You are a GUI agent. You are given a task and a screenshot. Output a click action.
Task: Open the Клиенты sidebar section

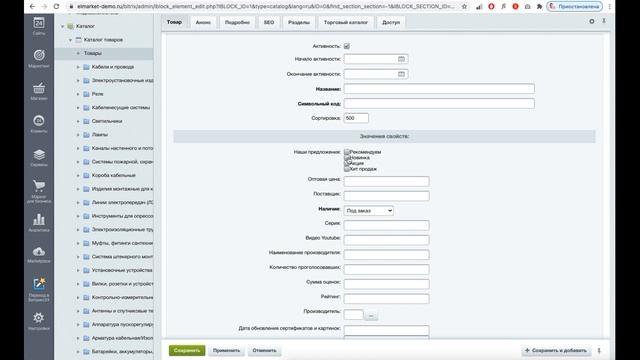39,124
